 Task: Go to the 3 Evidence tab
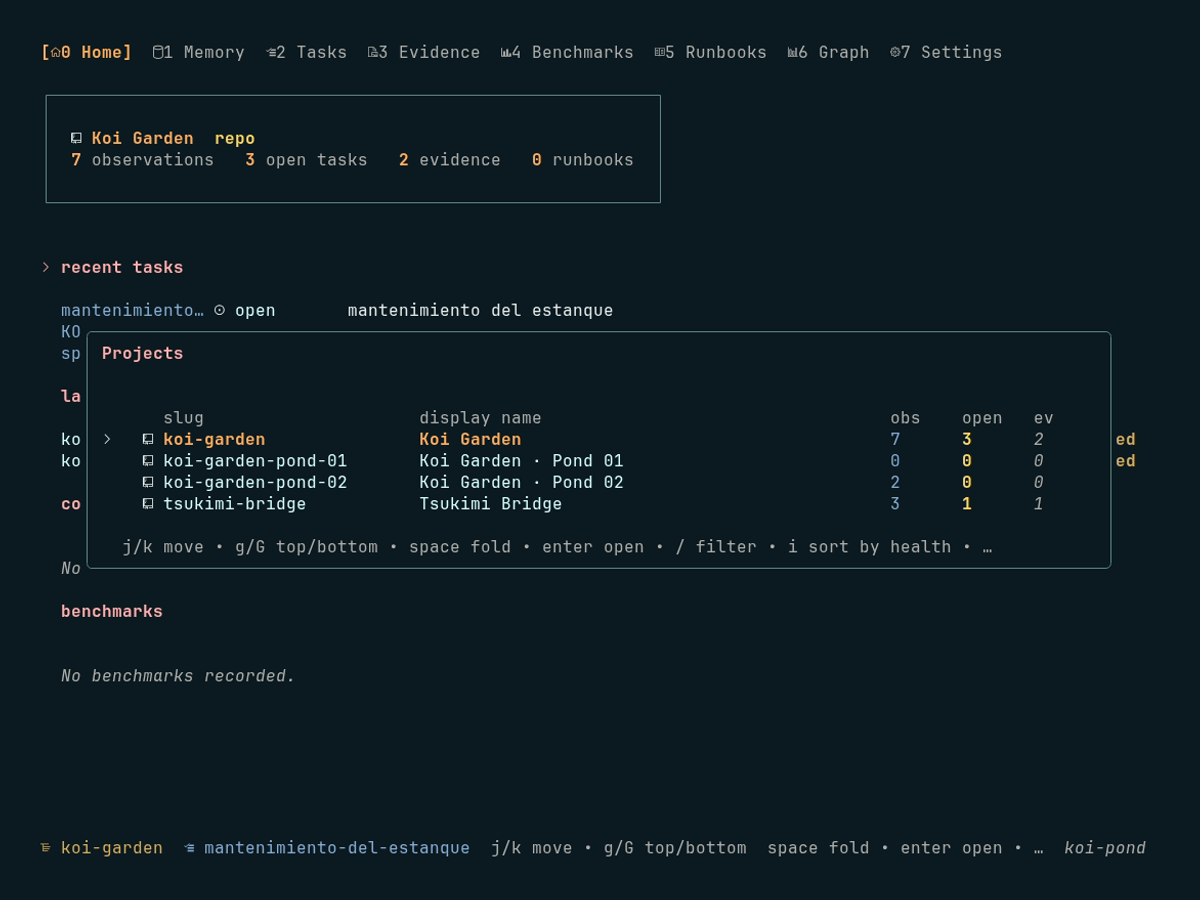(x=423, y=52)
